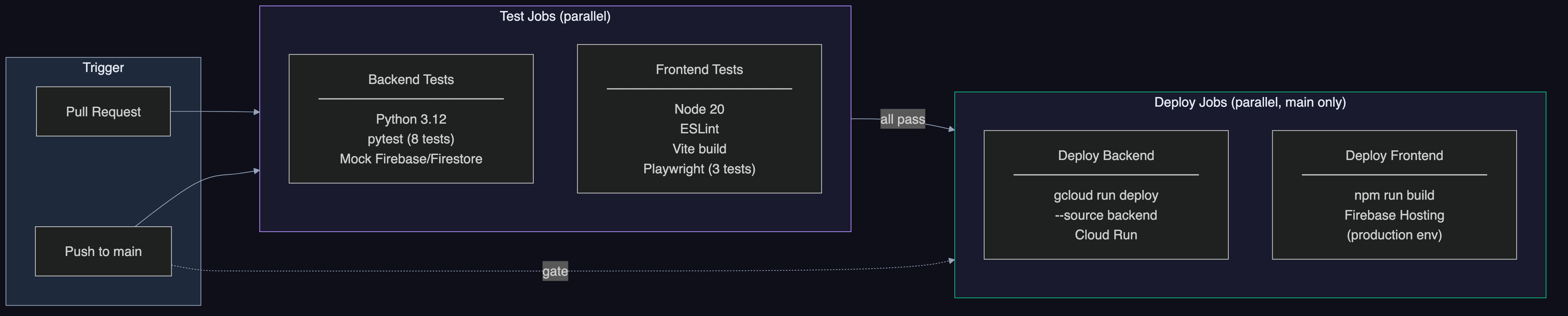Click the 'Vite build' line
1568x316 pixels.
tap(699, 149)
